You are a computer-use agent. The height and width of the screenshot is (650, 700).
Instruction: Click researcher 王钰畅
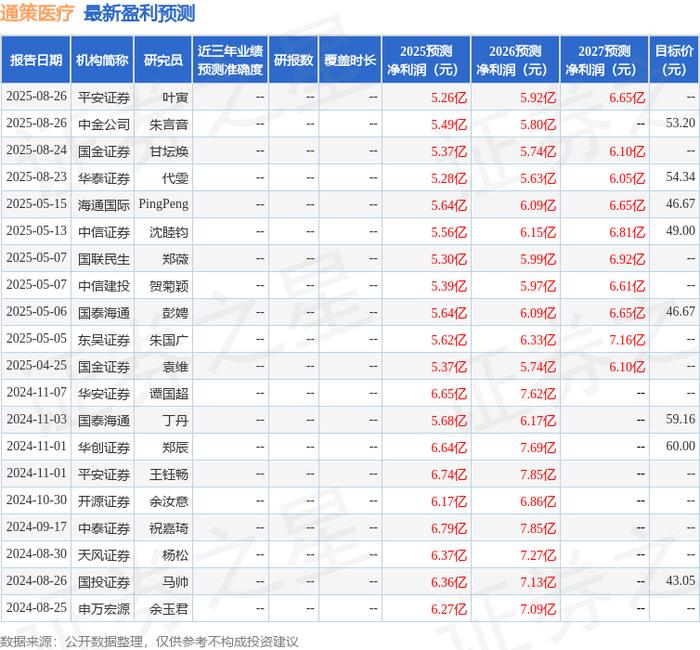[x=168, y=475]
